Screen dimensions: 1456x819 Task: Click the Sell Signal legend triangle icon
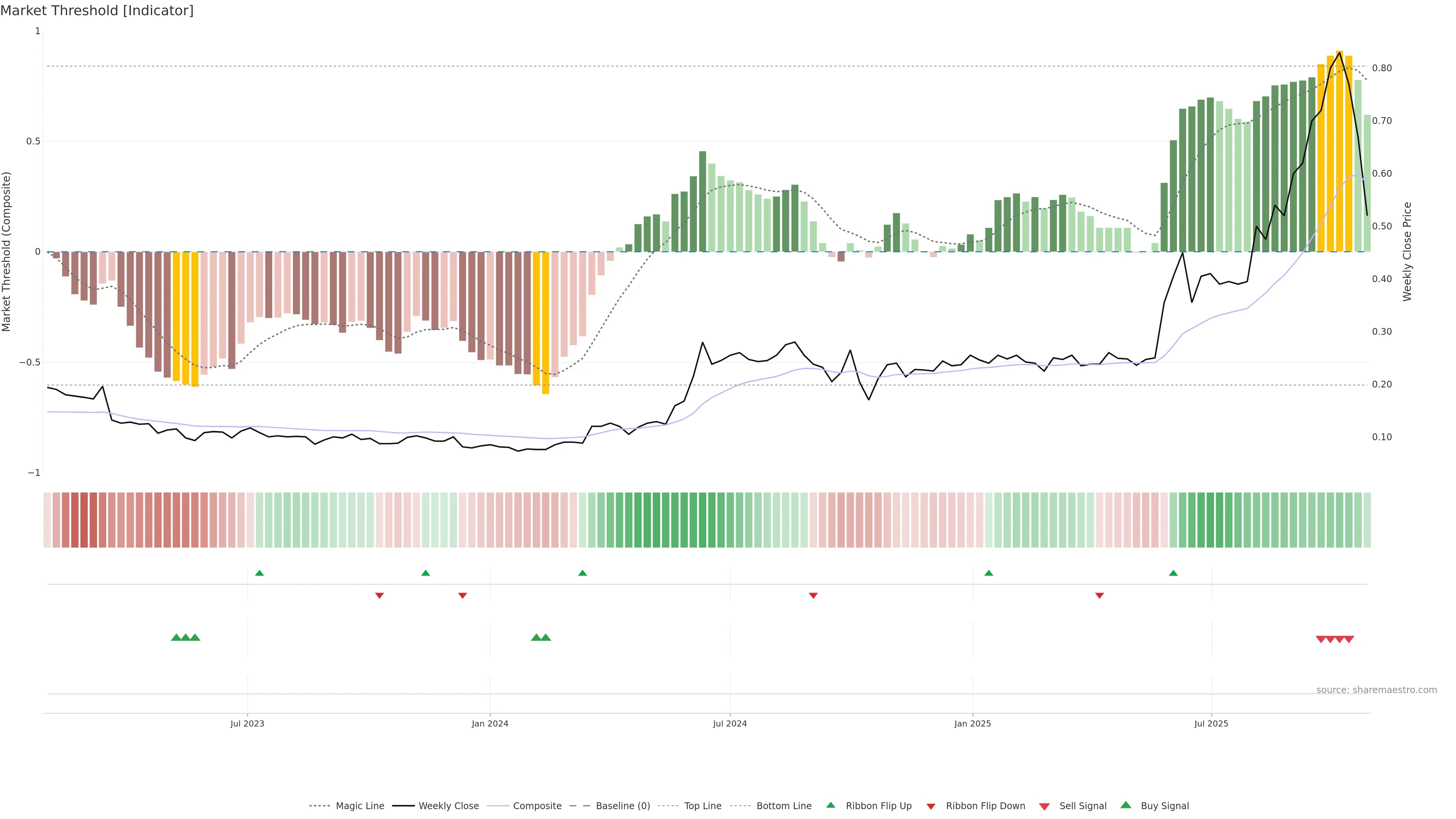coord(1045,806)
